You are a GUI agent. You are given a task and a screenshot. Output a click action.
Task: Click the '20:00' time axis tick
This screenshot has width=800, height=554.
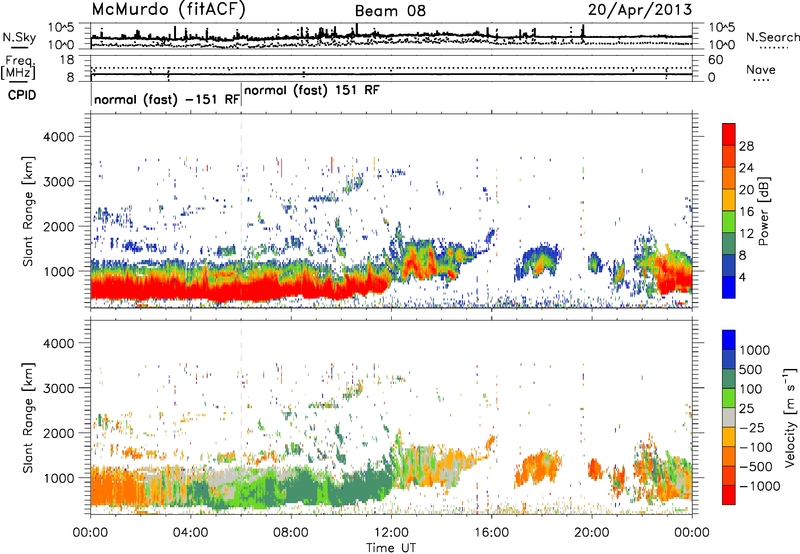coord(592,533)
